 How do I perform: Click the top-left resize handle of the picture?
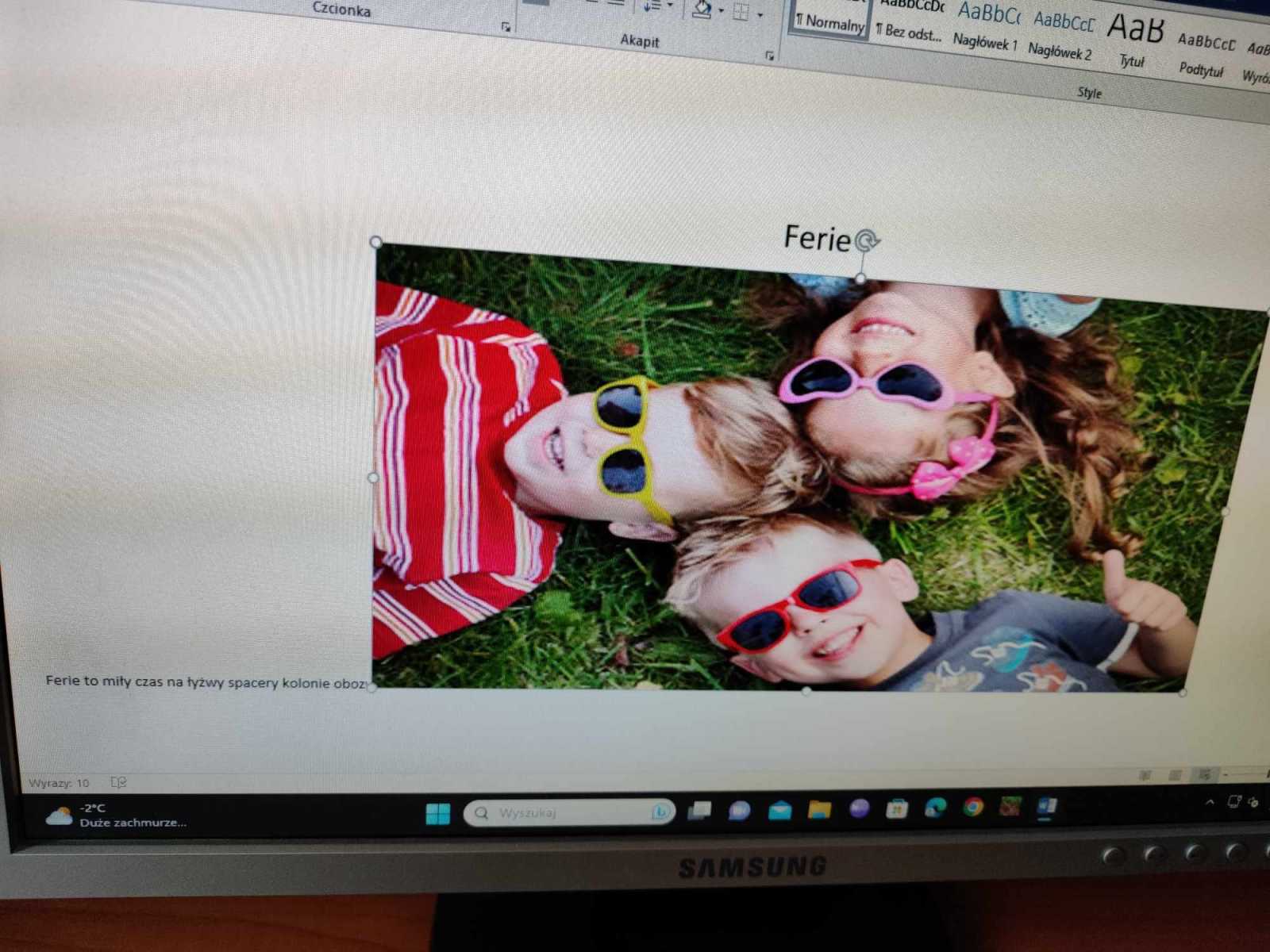(376, 242)
